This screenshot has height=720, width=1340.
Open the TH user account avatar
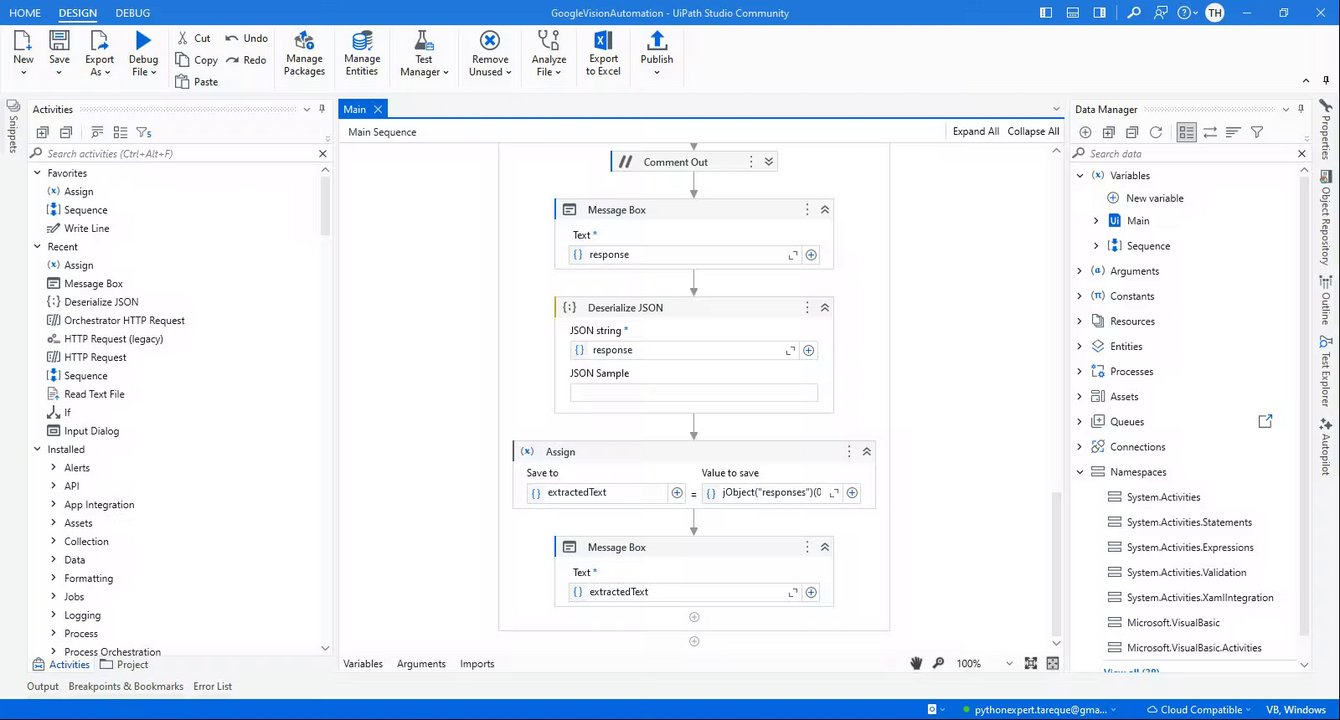click(1214, 13)
